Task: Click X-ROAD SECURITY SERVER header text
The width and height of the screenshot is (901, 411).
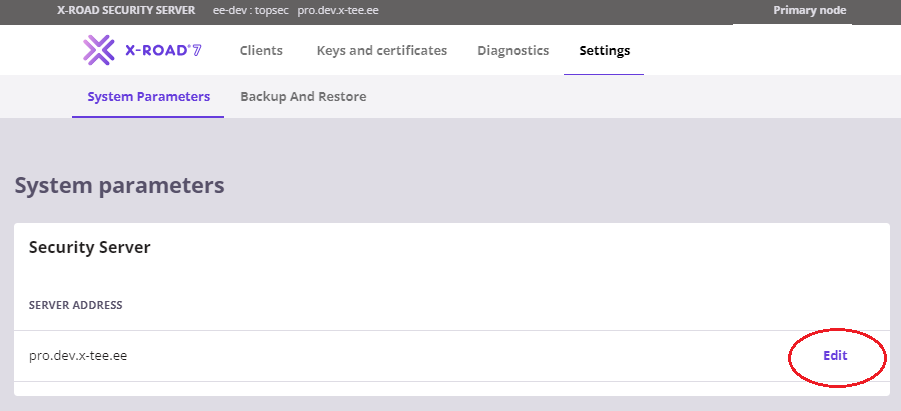Action: coord(119,11)
